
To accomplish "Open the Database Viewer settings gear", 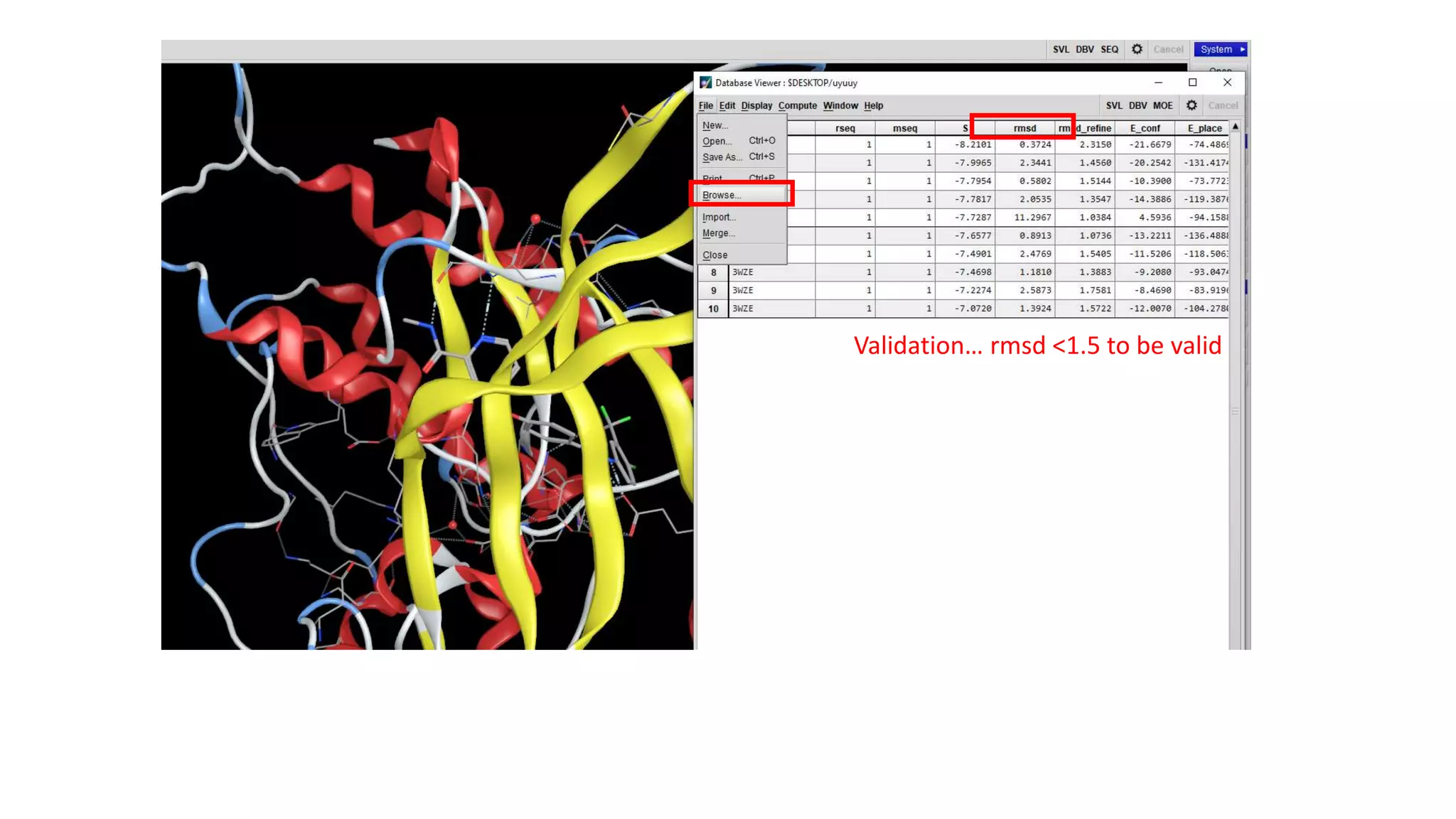I will click(1192, 105).
